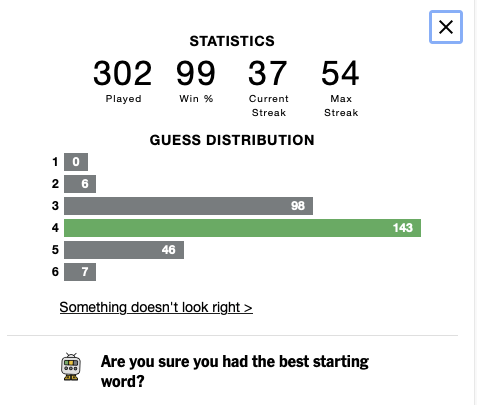The image size is (477, 405).
Task: Click the "Are you sure you had the best starting word?" prompt
Action: 235,371
